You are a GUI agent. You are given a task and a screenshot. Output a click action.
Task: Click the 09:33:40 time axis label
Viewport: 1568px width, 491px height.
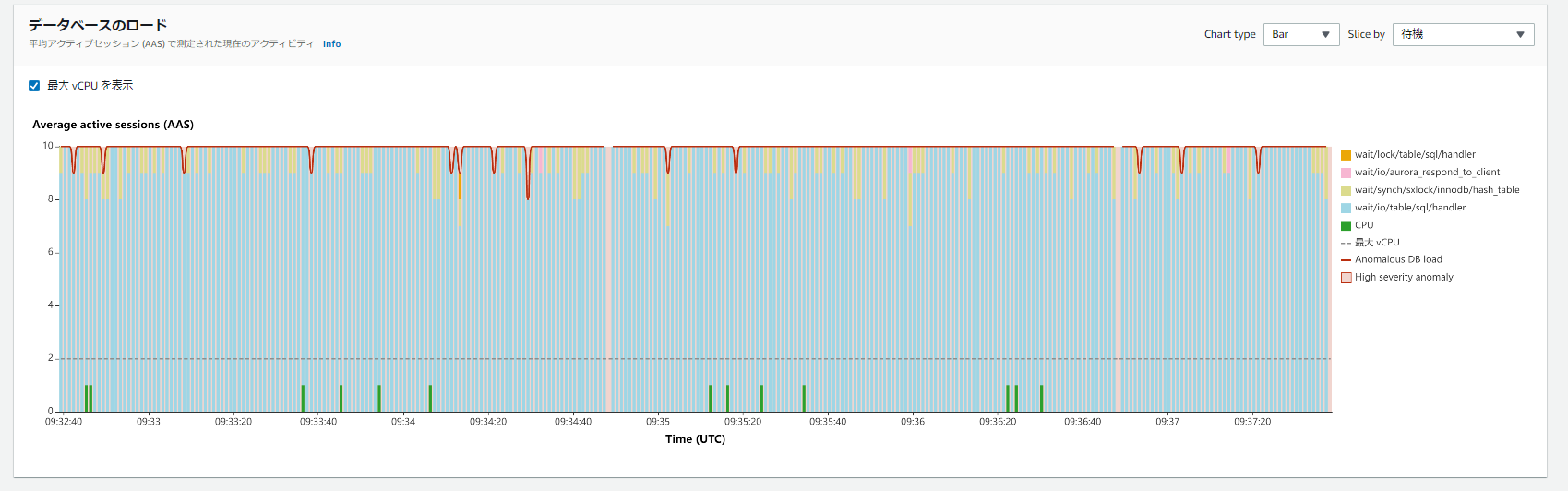[x=318, y=422]
